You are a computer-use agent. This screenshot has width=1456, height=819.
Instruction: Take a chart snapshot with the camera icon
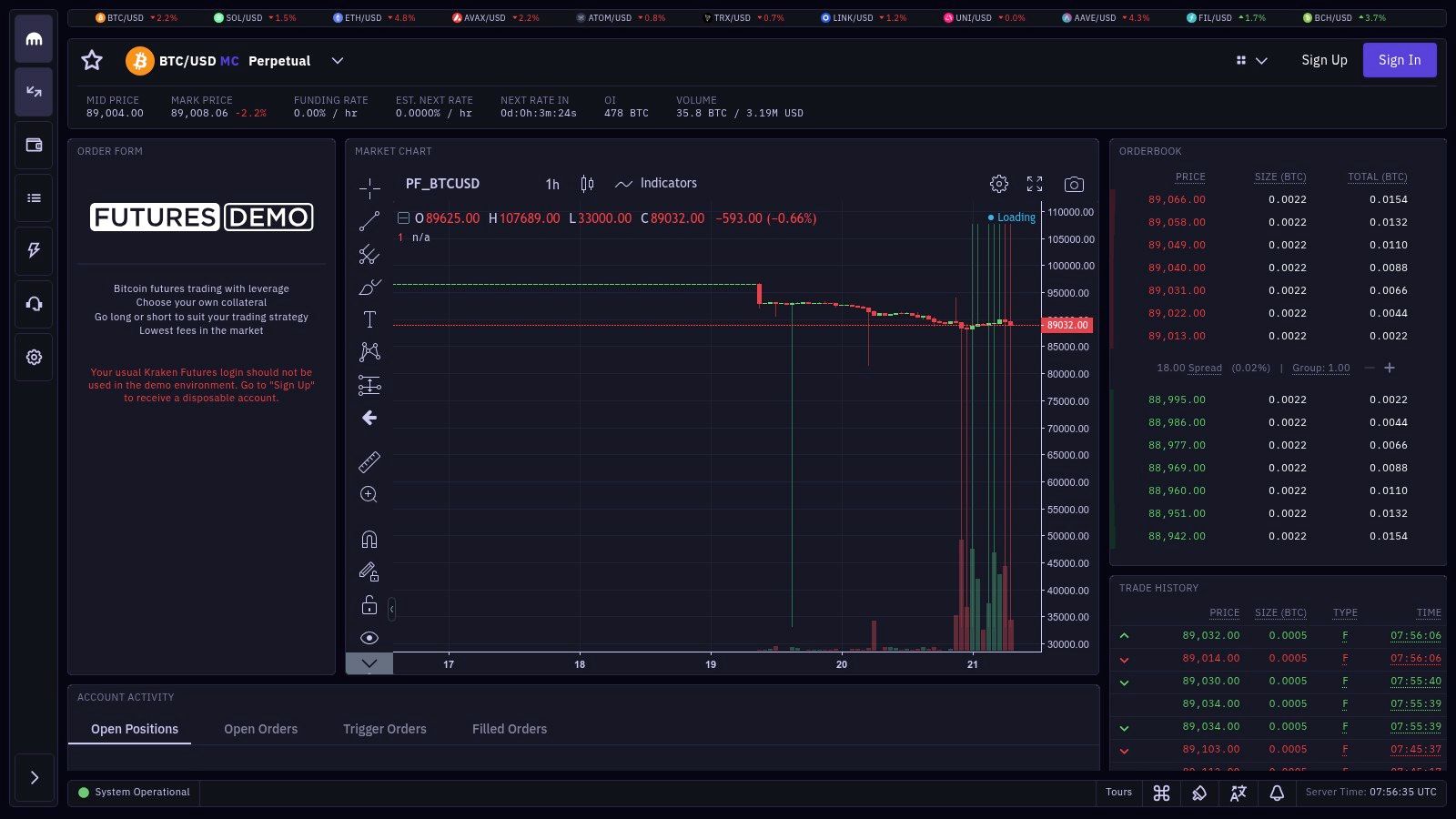[1074, 183]
